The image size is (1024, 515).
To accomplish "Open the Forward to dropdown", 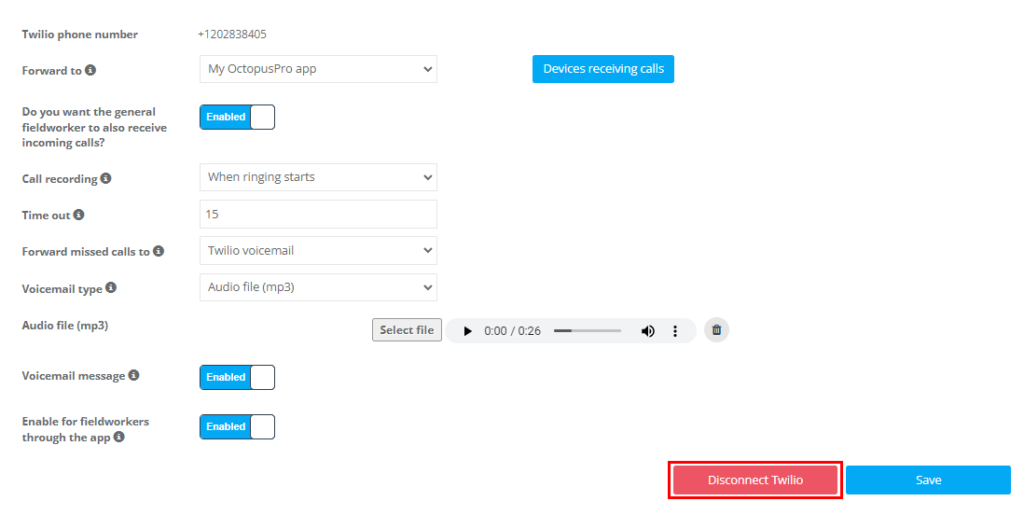I will pyautogui.click(x=318, y=69).
